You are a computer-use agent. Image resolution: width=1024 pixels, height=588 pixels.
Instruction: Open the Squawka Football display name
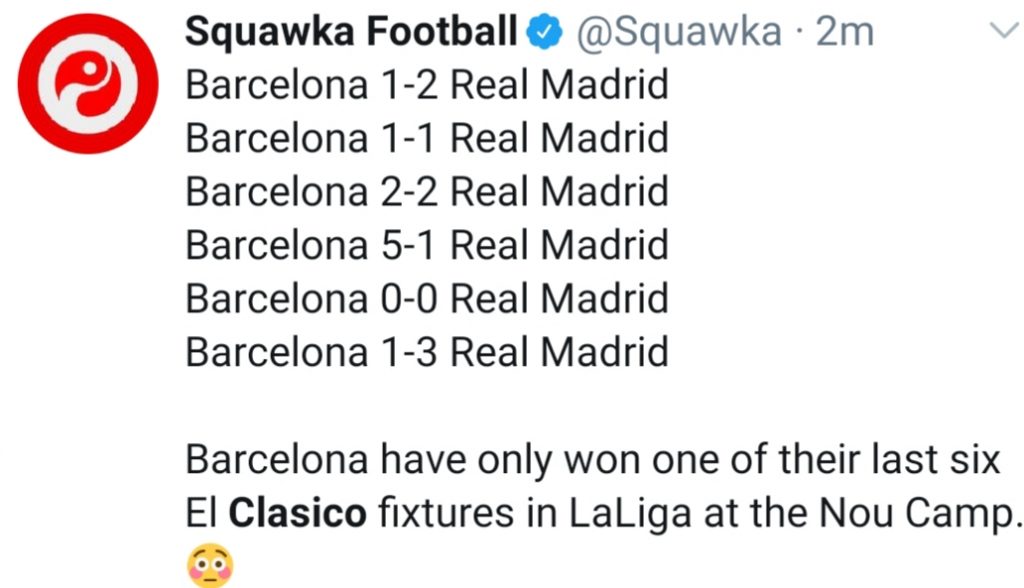[351, 33]
